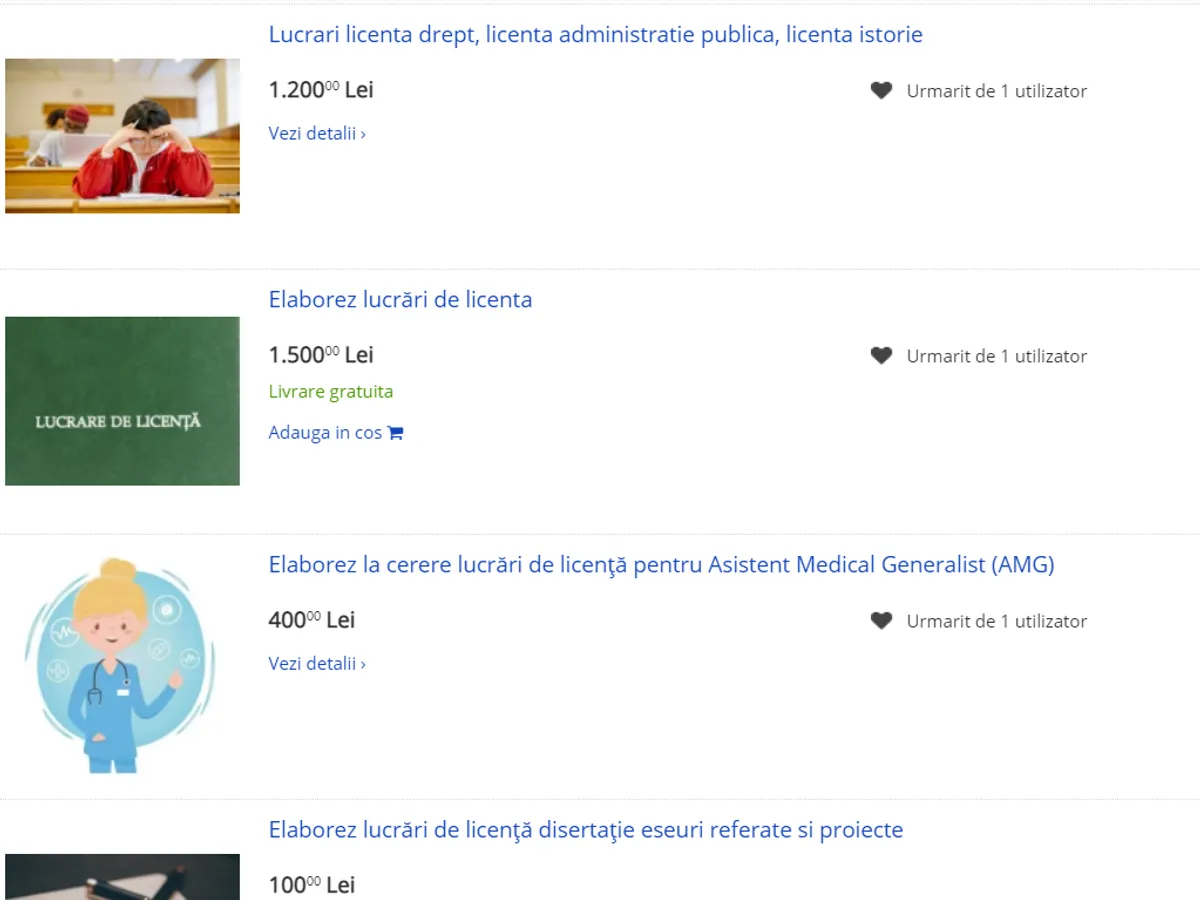
Task: Open 'Elaborez lucrări de licenta' listing title
Action: coord(400,300)
